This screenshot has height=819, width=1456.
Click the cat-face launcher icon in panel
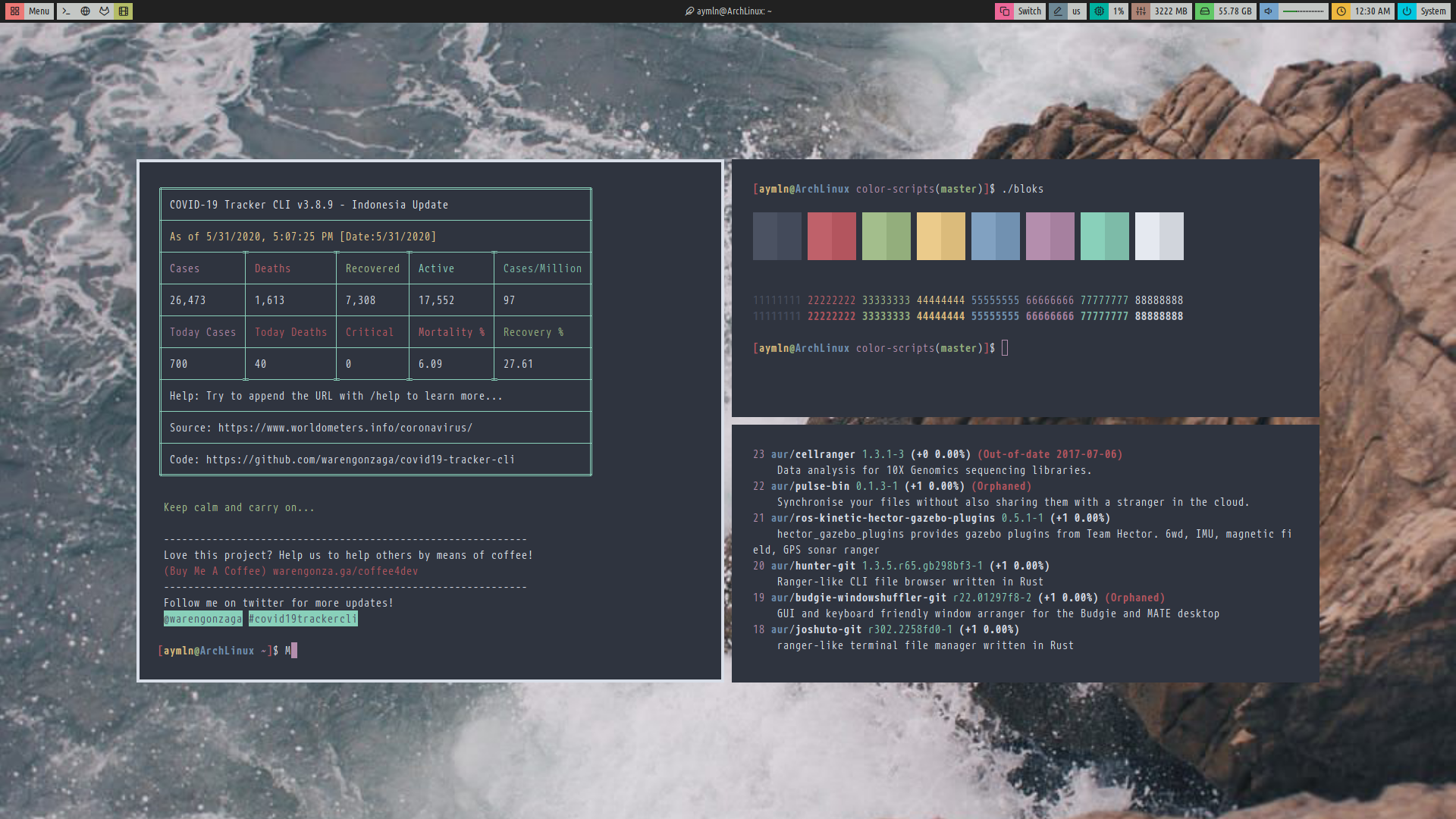tap(104, 11)
